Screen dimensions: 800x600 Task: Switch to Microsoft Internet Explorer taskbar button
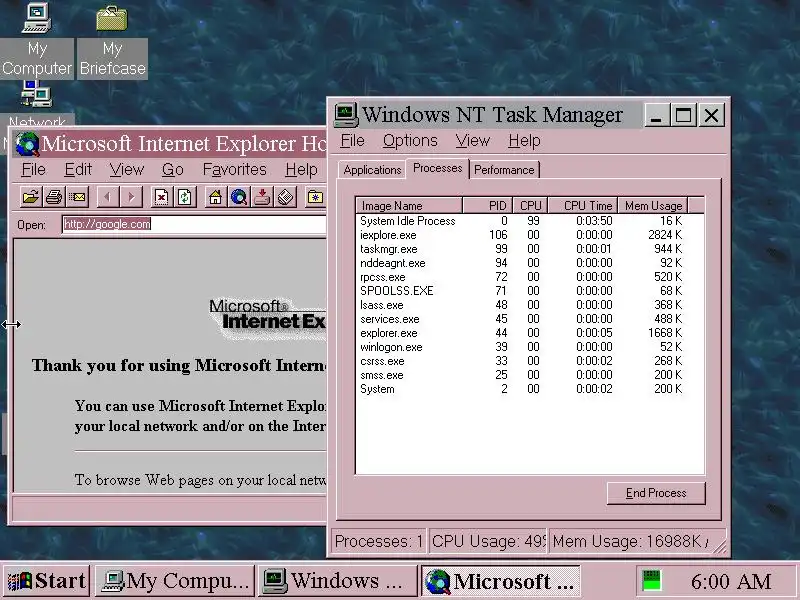pos(501,581)
